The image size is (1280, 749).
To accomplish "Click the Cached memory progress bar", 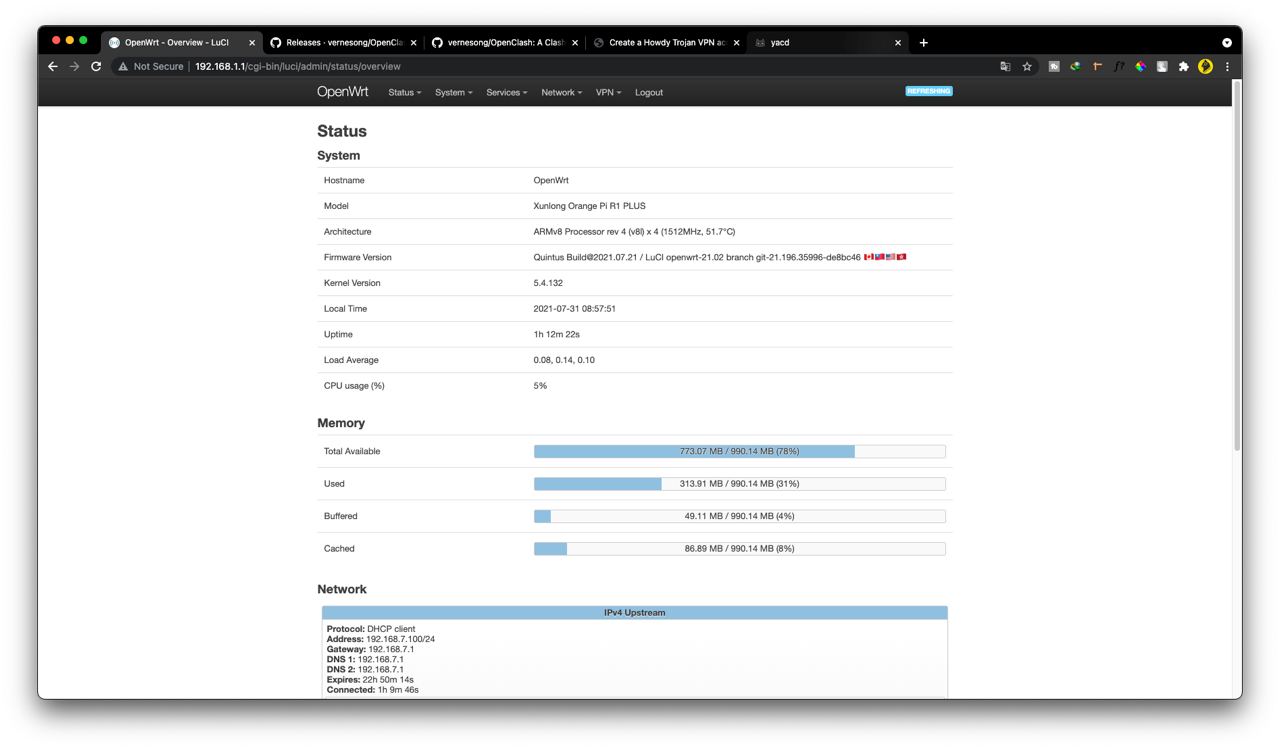I will (x=739, y=548).
